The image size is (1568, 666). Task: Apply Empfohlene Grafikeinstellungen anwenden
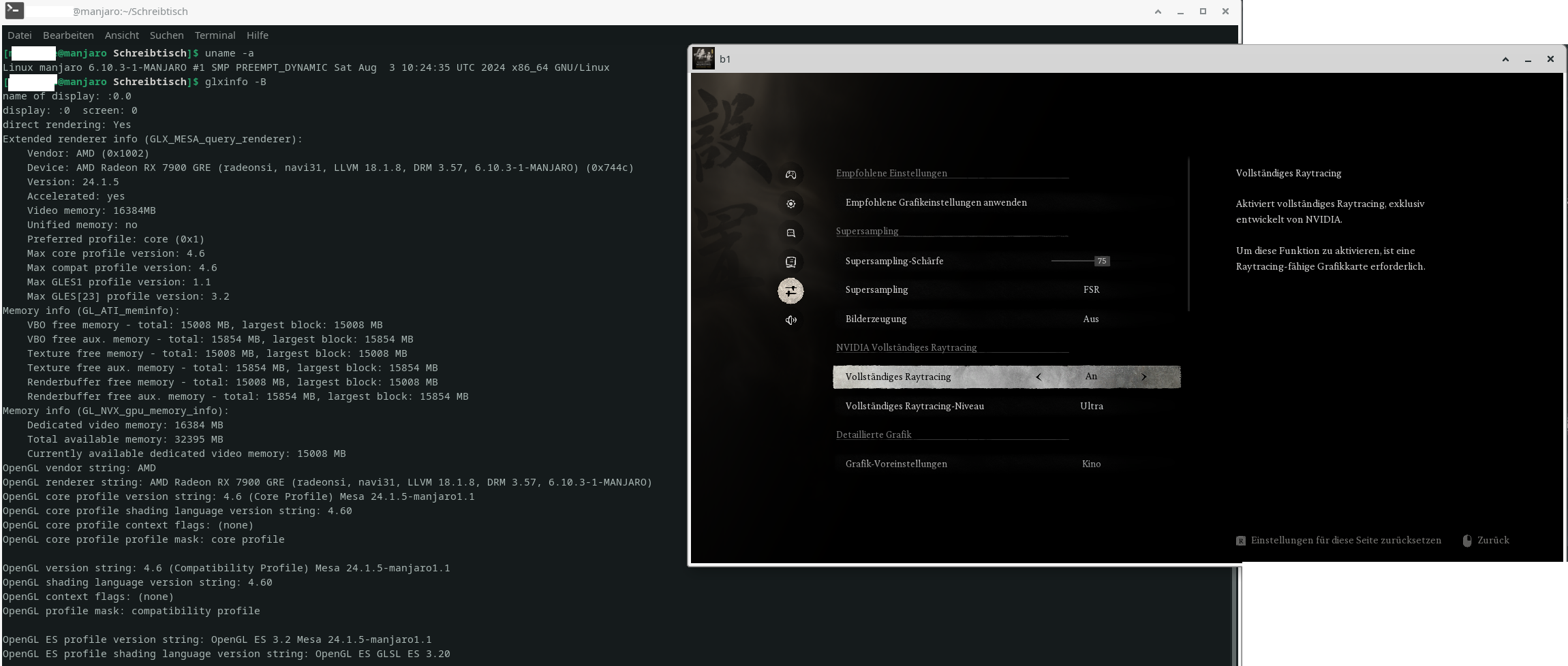(936, 202)
